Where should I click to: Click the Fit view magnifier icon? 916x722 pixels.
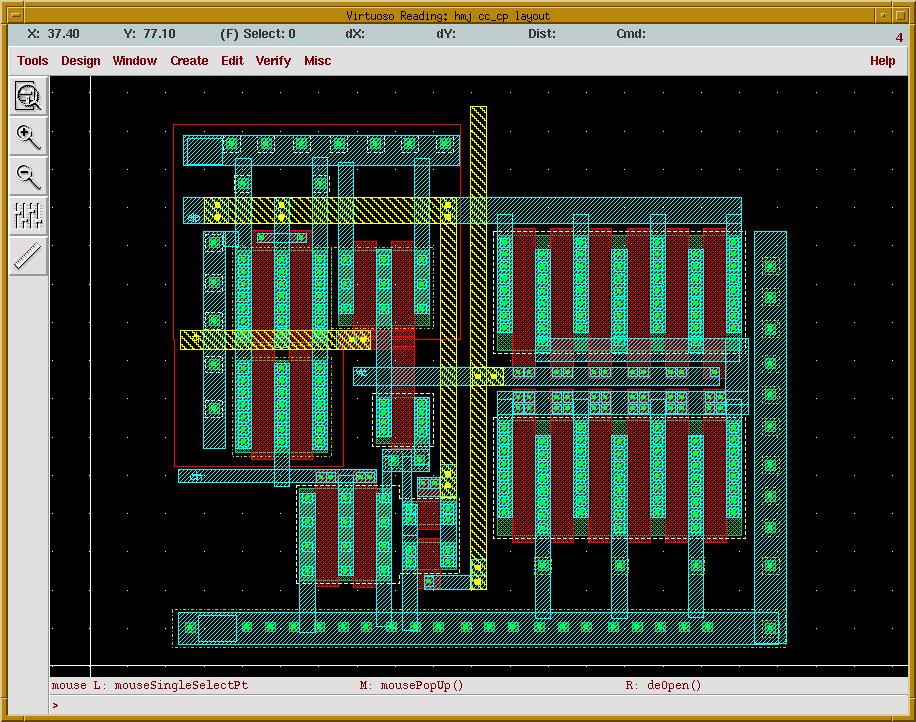point(29,97)
